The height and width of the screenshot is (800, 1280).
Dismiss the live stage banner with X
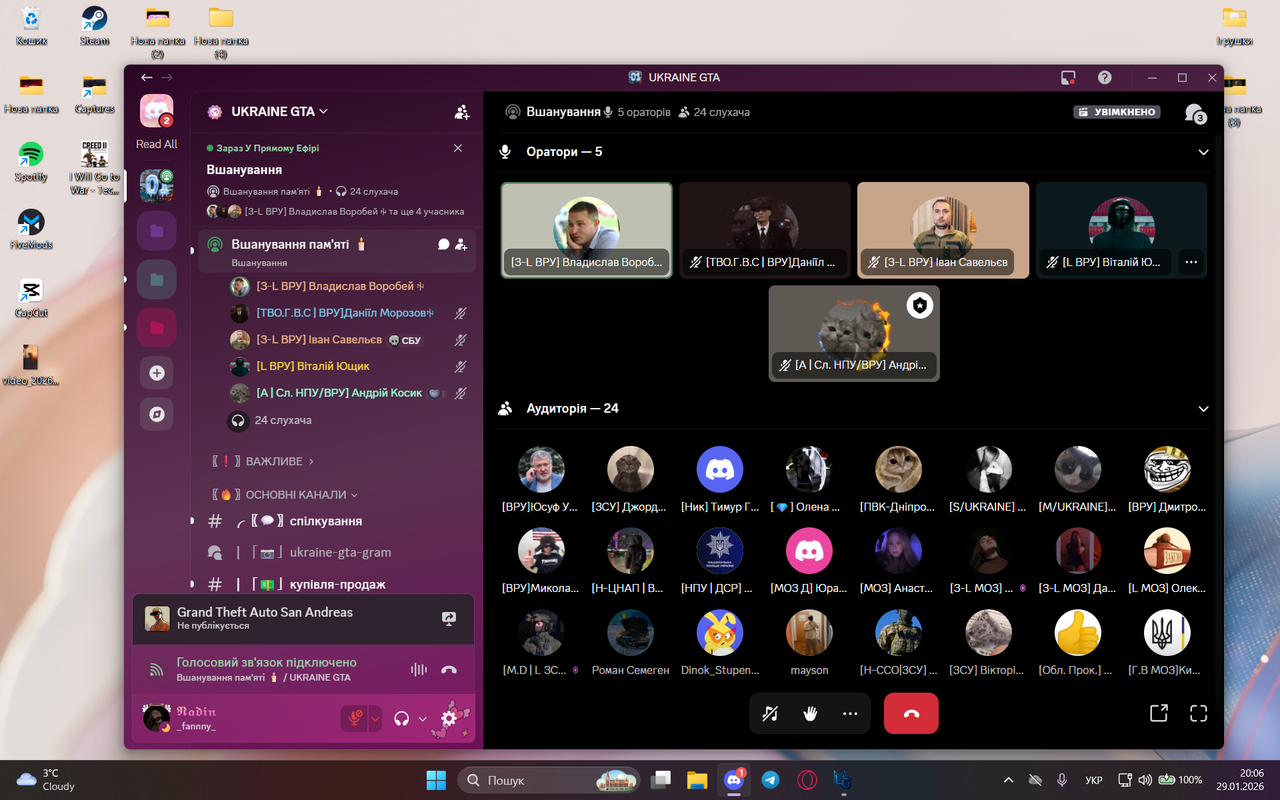[458, 148]
